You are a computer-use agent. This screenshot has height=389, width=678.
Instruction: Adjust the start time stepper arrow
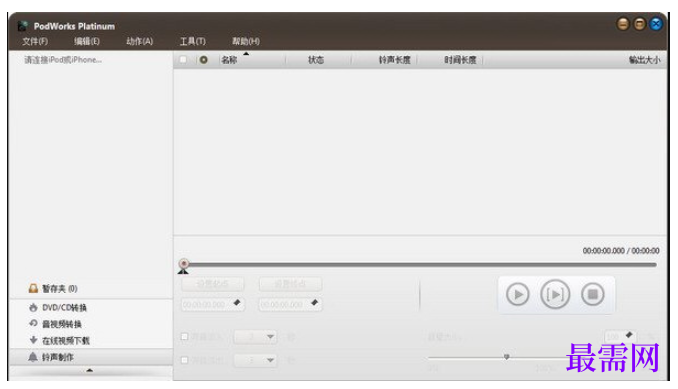237,303
